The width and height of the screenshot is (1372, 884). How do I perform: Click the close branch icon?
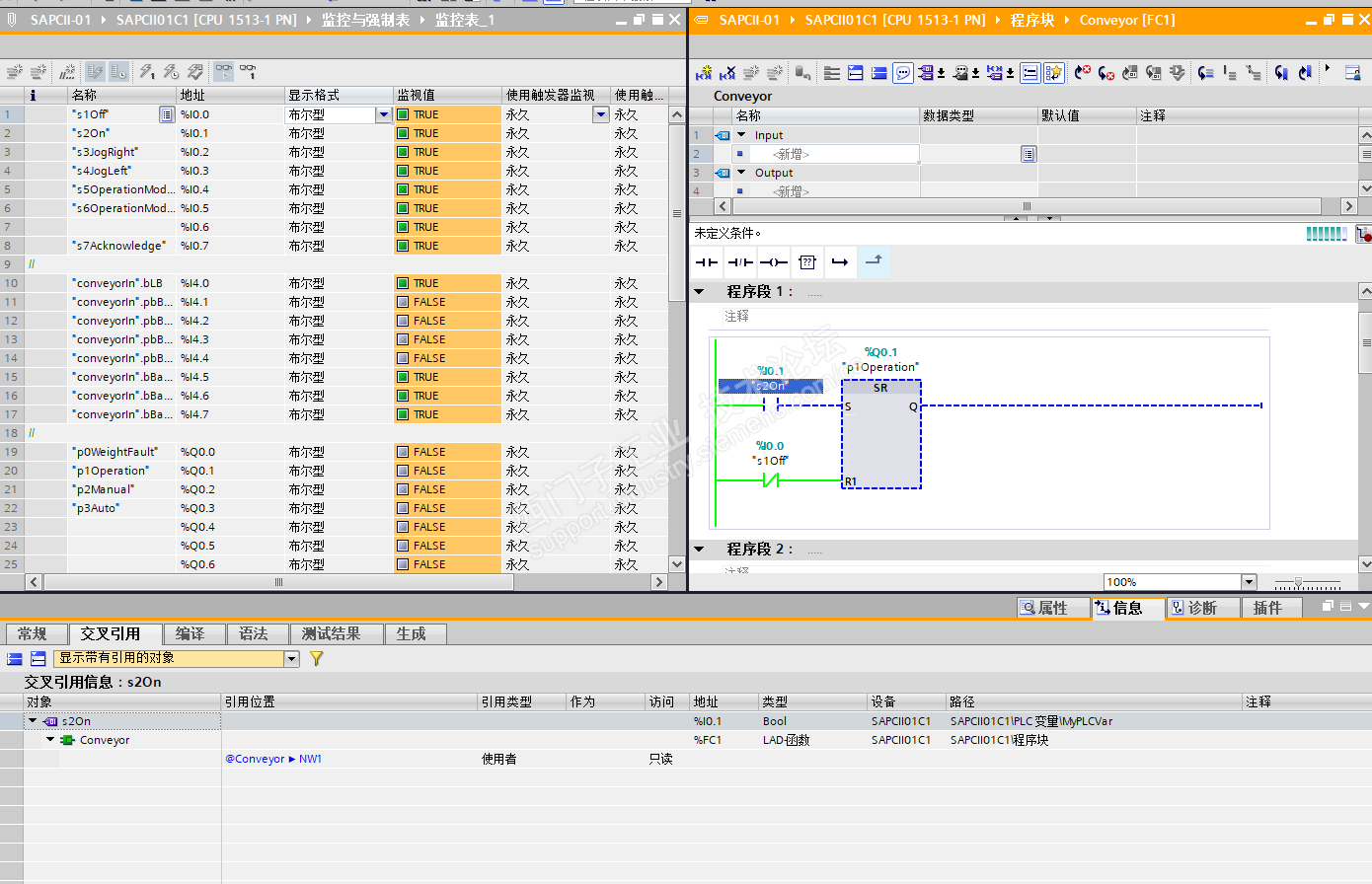(x=874, y=261)
